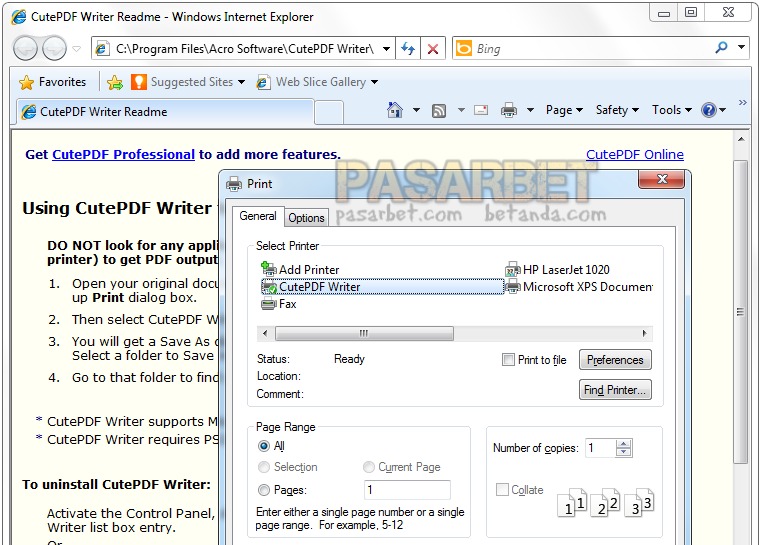
Task: Click the Pages range input field
Action: [x=407, y=490]
